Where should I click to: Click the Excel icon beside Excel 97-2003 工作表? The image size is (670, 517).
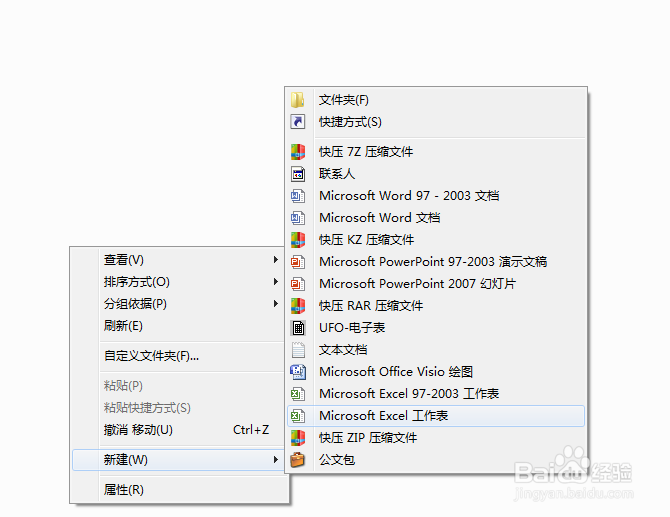tap(298, 394)
